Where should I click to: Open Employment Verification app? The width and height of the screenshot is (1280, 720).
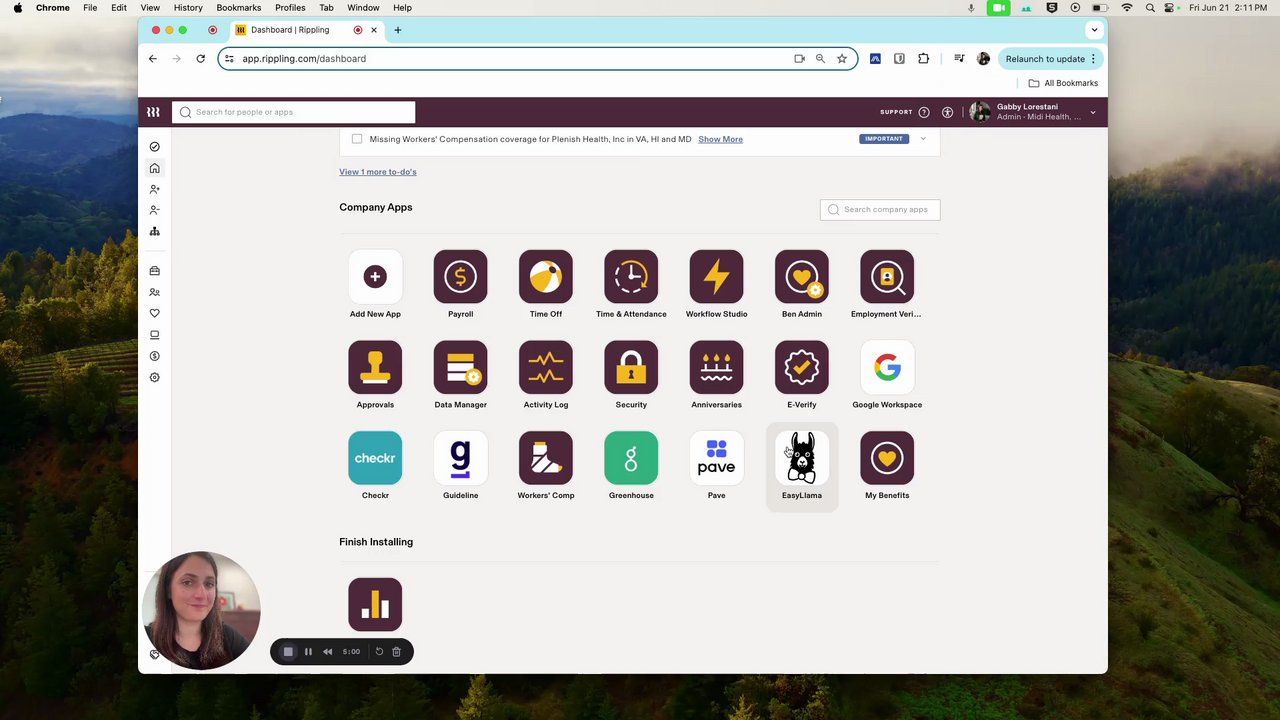click(887, 277)
